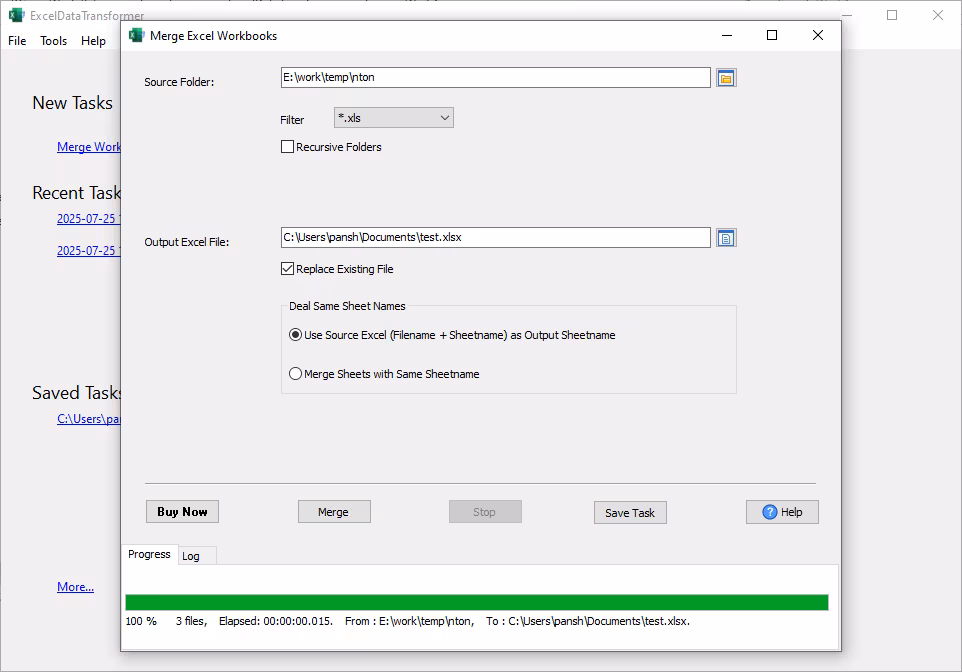This screenshot has width=962, height=672.
Task: Select Use Source Excel as Output Sheetname option
Action: (297, 334)
